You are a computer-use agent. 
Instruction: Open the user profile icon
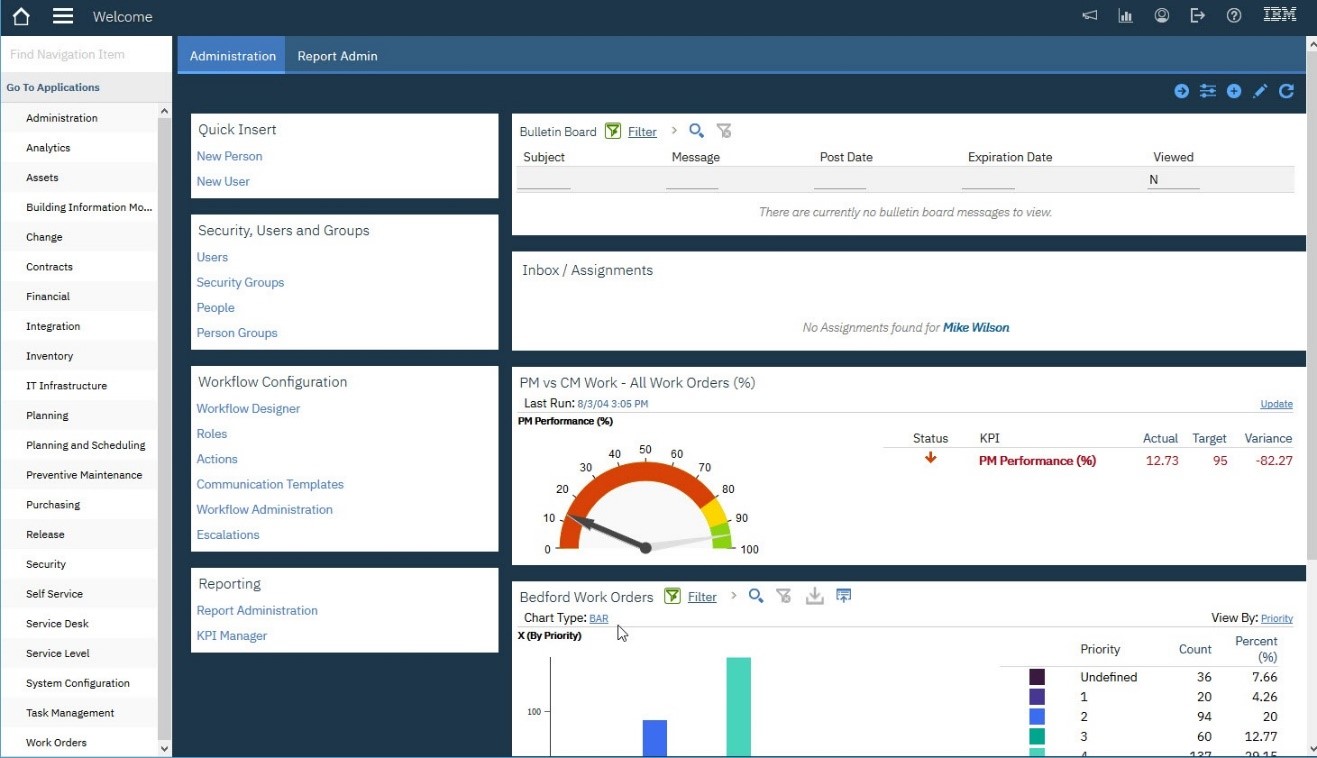pos(1162,16)
